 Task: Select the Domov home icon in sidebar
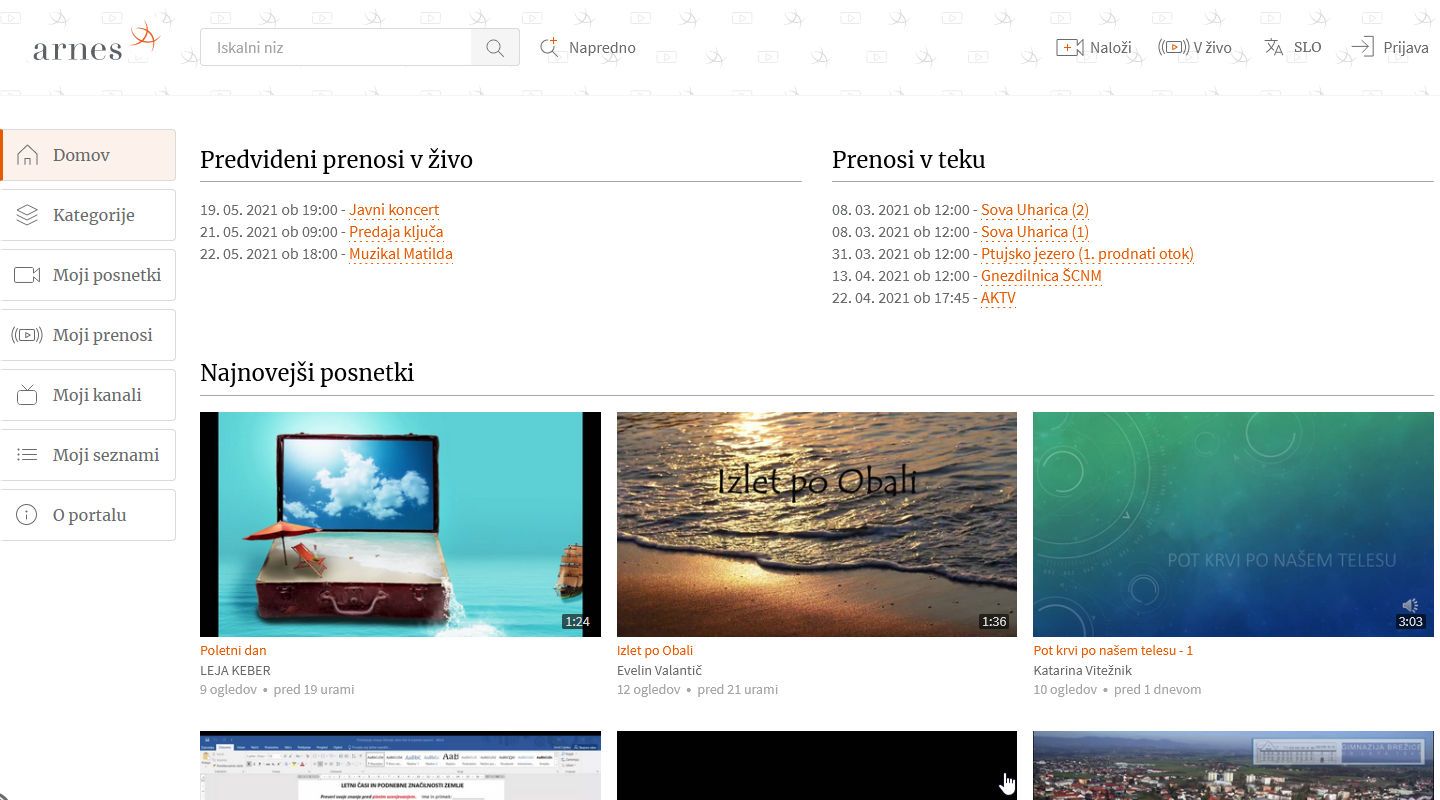27,155
